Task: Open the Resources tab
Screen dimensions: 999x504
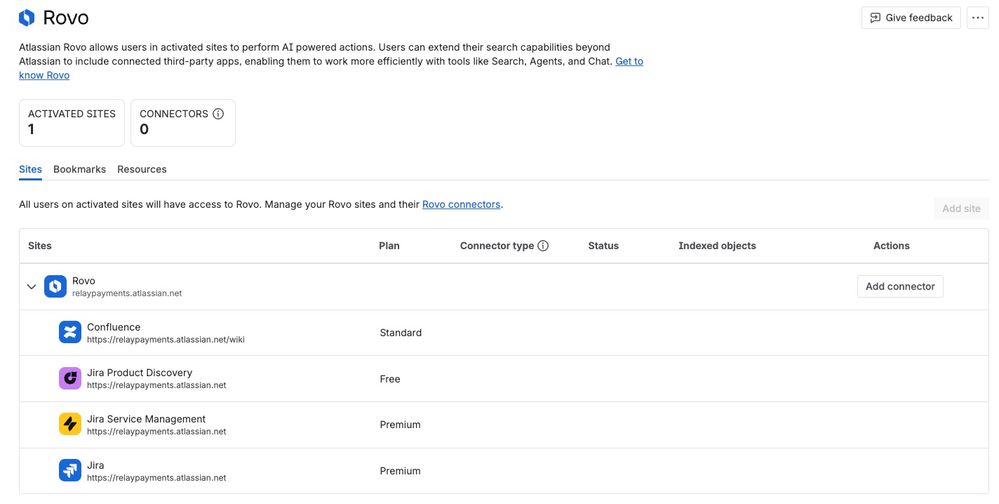Action: (x=141, y=169)
